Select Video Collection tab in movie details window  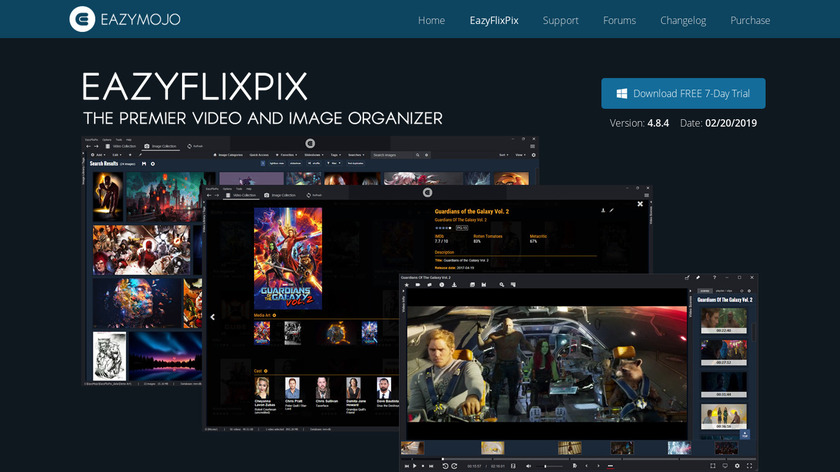241,195
